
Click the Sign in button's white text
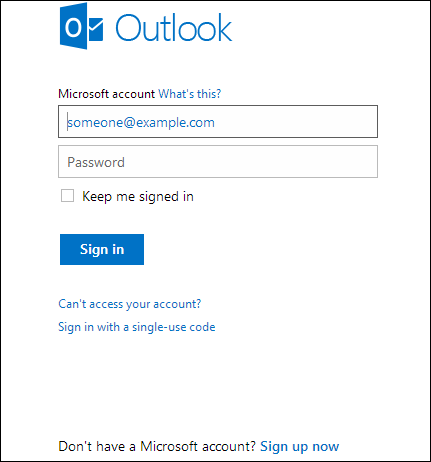(x=102, y=249)
